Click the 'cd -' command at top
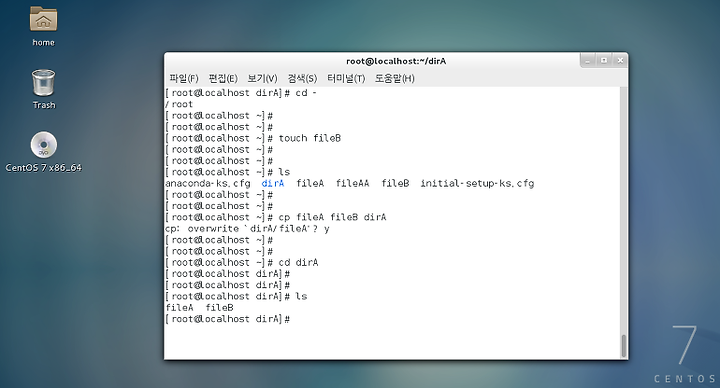 (306, 93)
